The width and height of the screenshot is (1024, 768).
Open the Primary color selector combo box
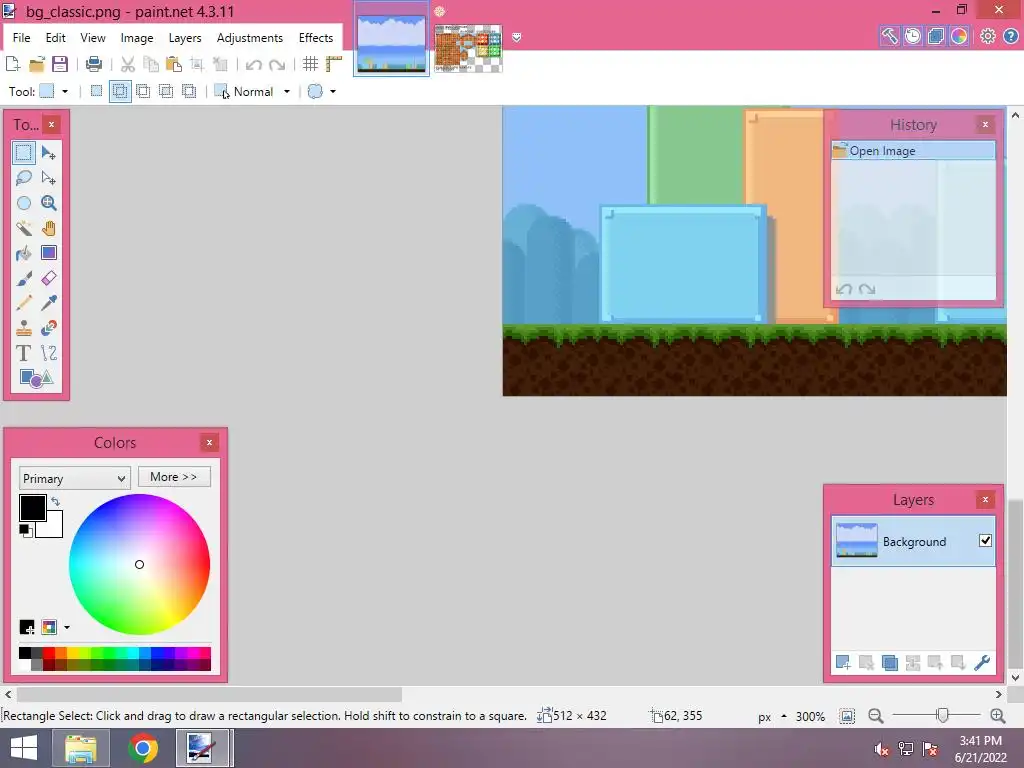pos(74,478)
